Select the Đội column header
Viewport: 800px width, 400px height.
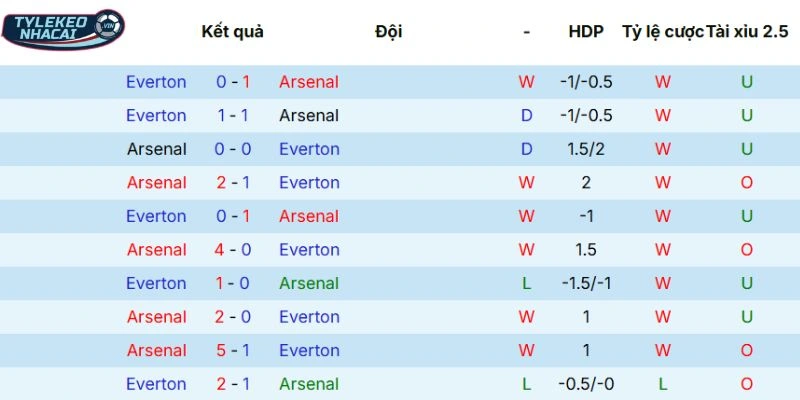pyautogui.click(x=389, y=31)
